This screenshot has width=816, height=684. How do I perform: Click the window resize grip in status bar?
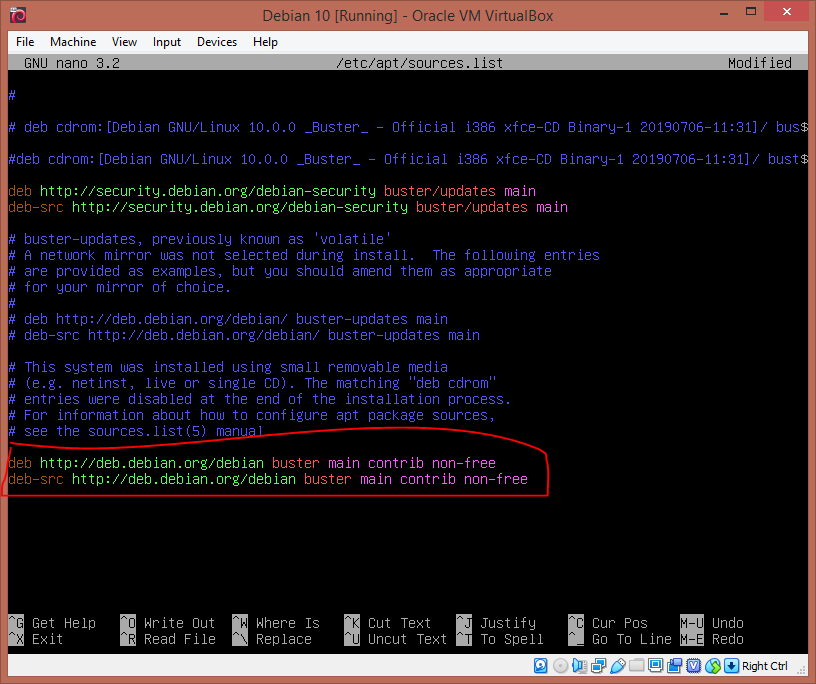[802, 669]
